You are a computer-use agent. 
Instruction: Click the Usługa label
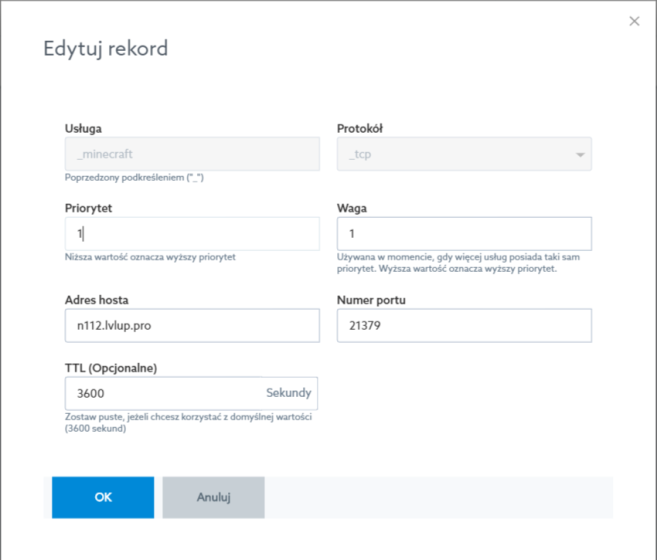point(83,128)
